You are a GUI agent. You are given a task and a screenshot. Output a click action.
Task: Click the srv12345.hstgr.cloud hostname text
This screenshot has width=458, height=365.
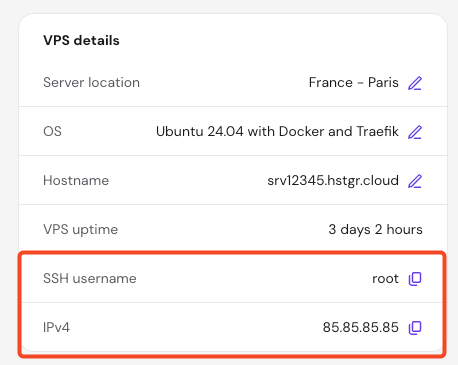[333, 180]
